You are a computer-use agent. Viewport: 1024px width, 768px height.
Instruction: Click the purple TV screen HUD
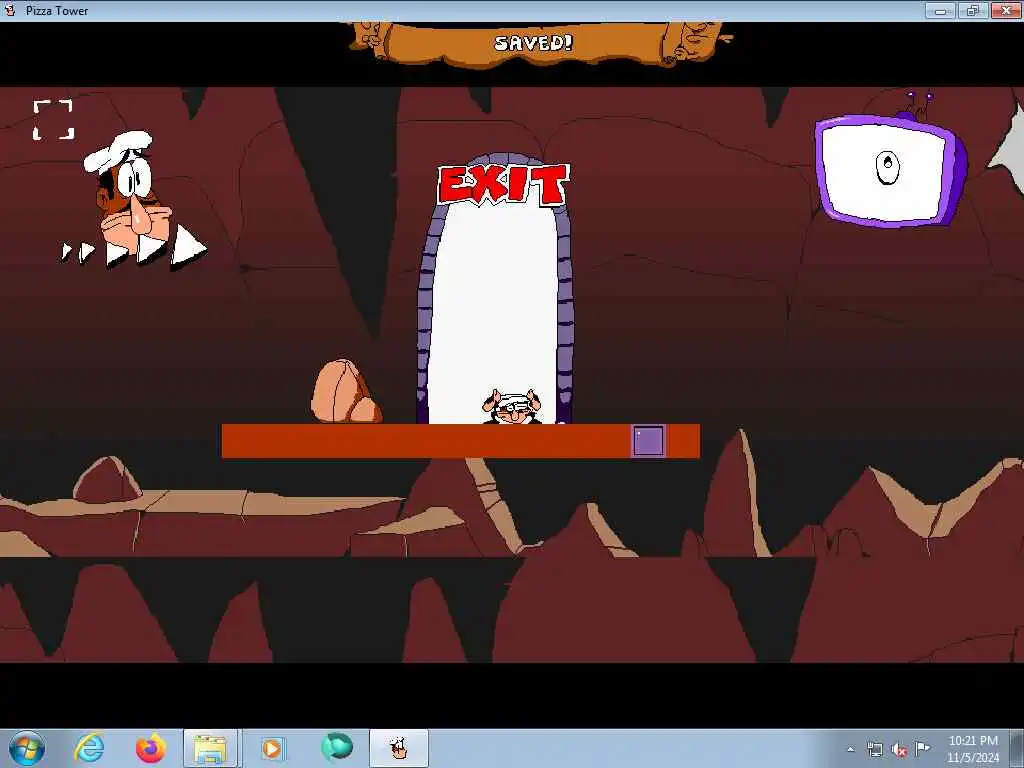[890, 170]
